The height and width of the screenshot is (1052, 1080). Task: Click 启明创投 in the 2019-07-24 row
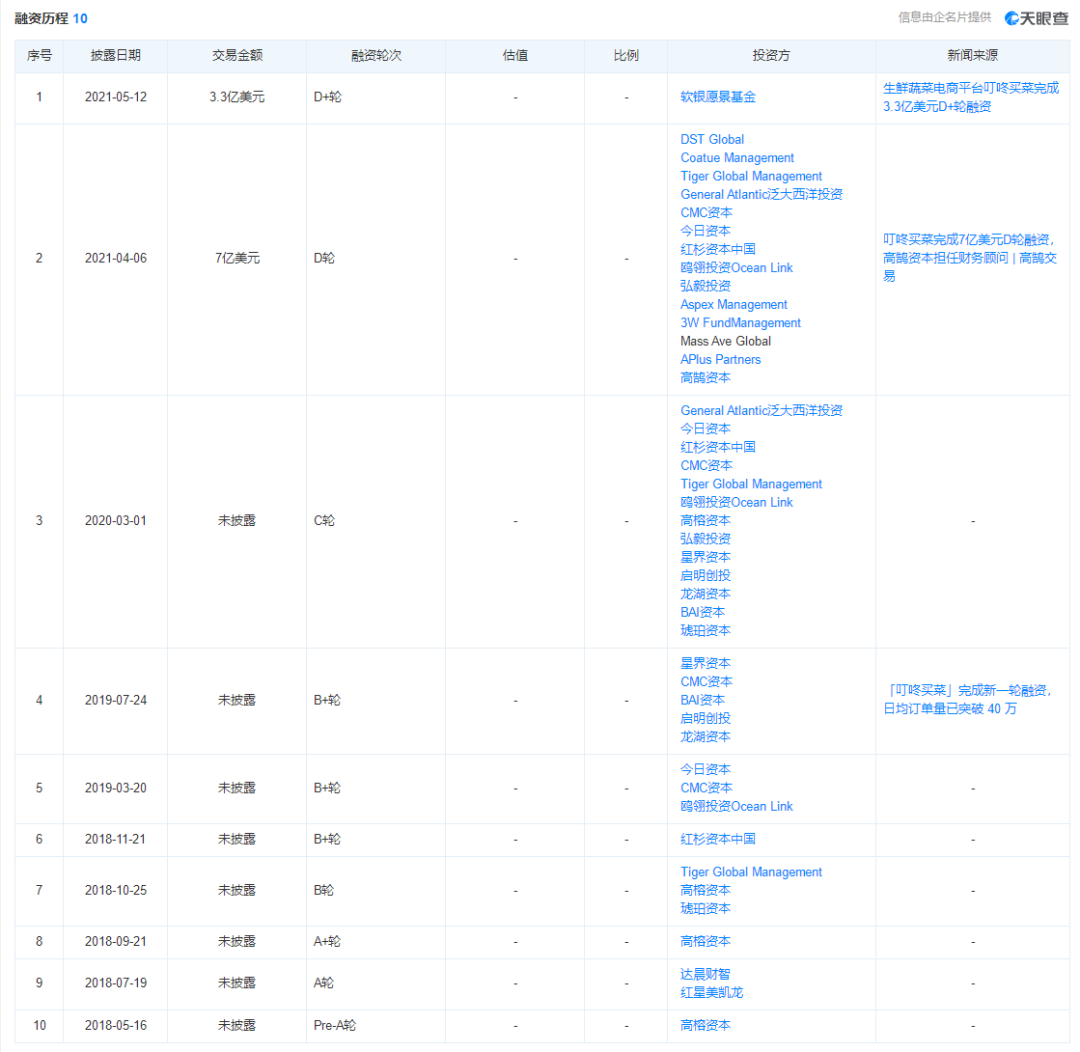click(x=705, y=719)
